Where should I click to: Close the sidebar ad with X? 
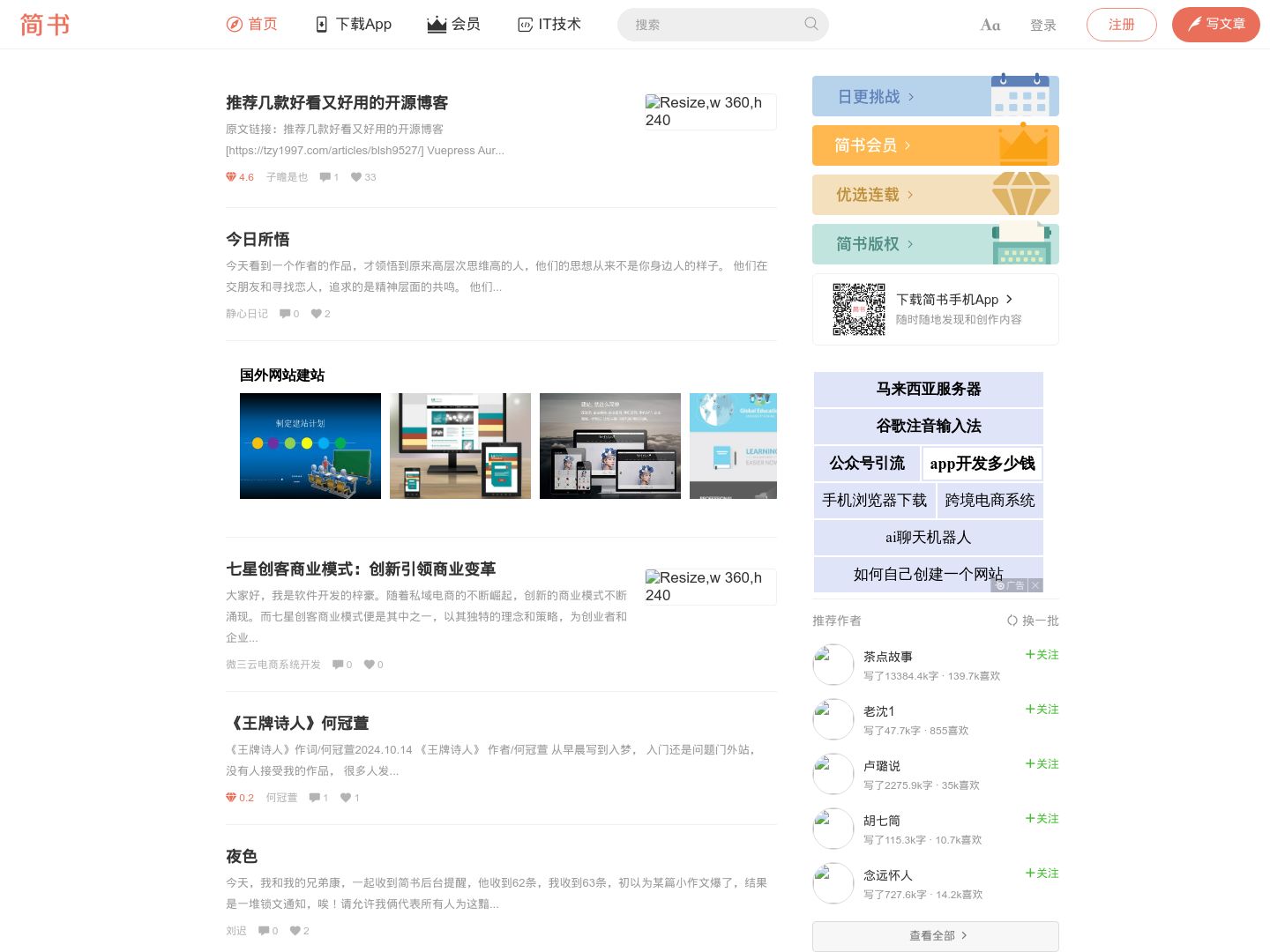coord(1035,585)
